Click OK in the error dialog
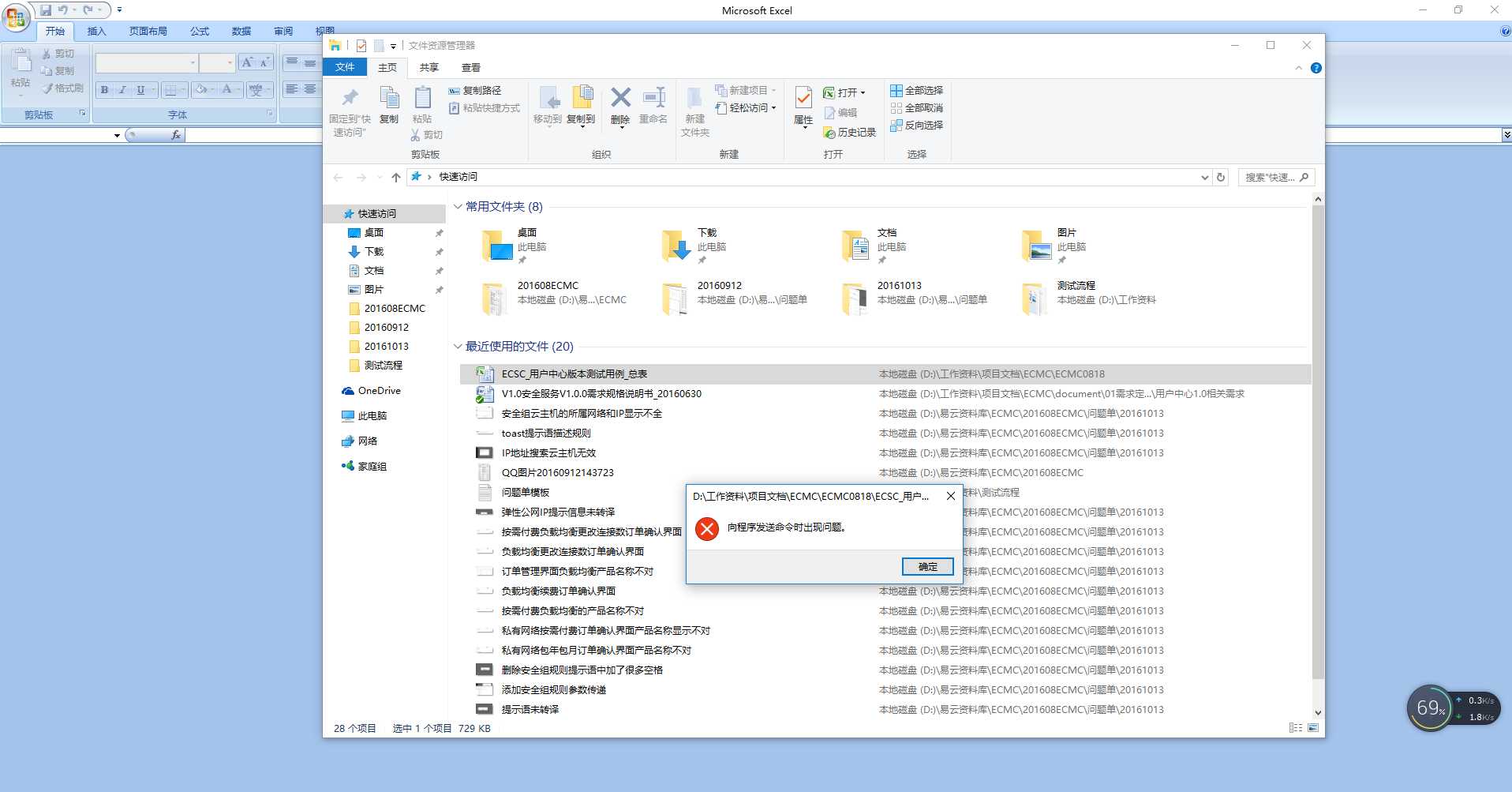The height and width of the screenshot is (792, 1512). [927, 567]
